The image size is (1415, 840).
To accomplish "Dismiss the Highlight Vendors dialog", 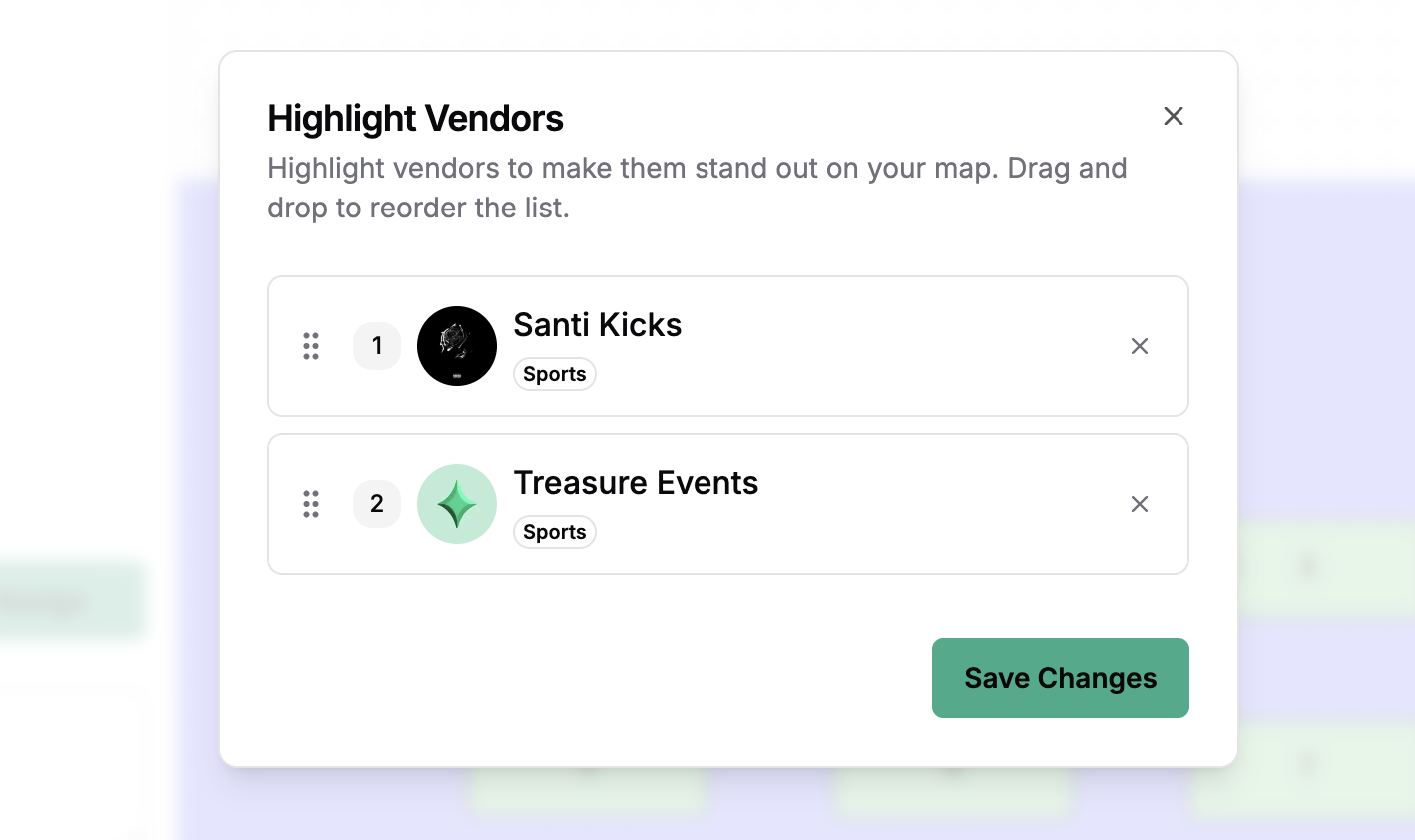I will (x=1173, y=116).
